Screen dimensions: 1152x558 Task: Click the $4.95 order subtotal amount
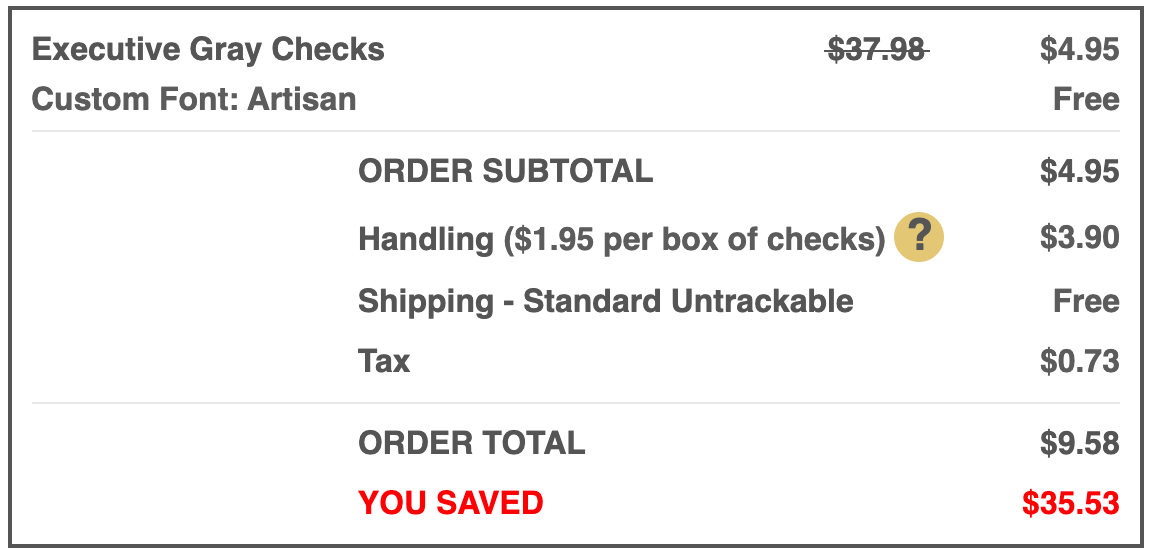click(1080, 171)
